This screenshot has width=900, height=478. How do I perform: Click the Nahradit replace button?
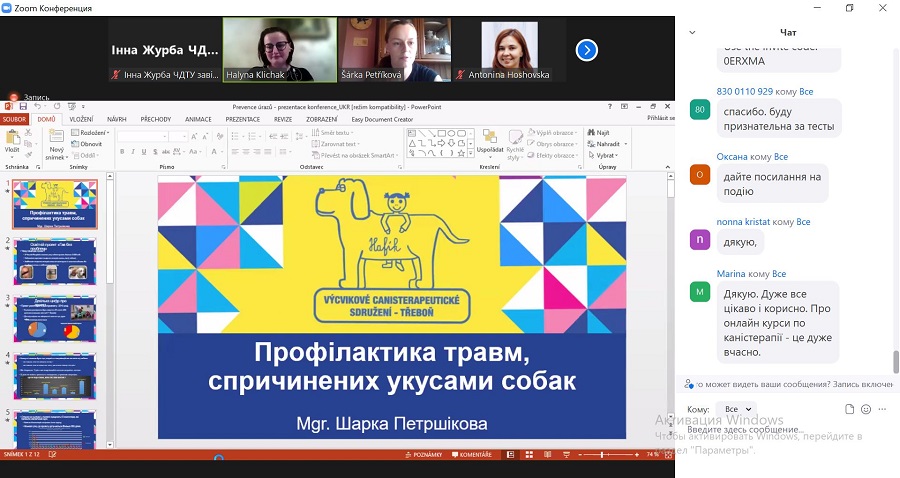pos(604,144)
